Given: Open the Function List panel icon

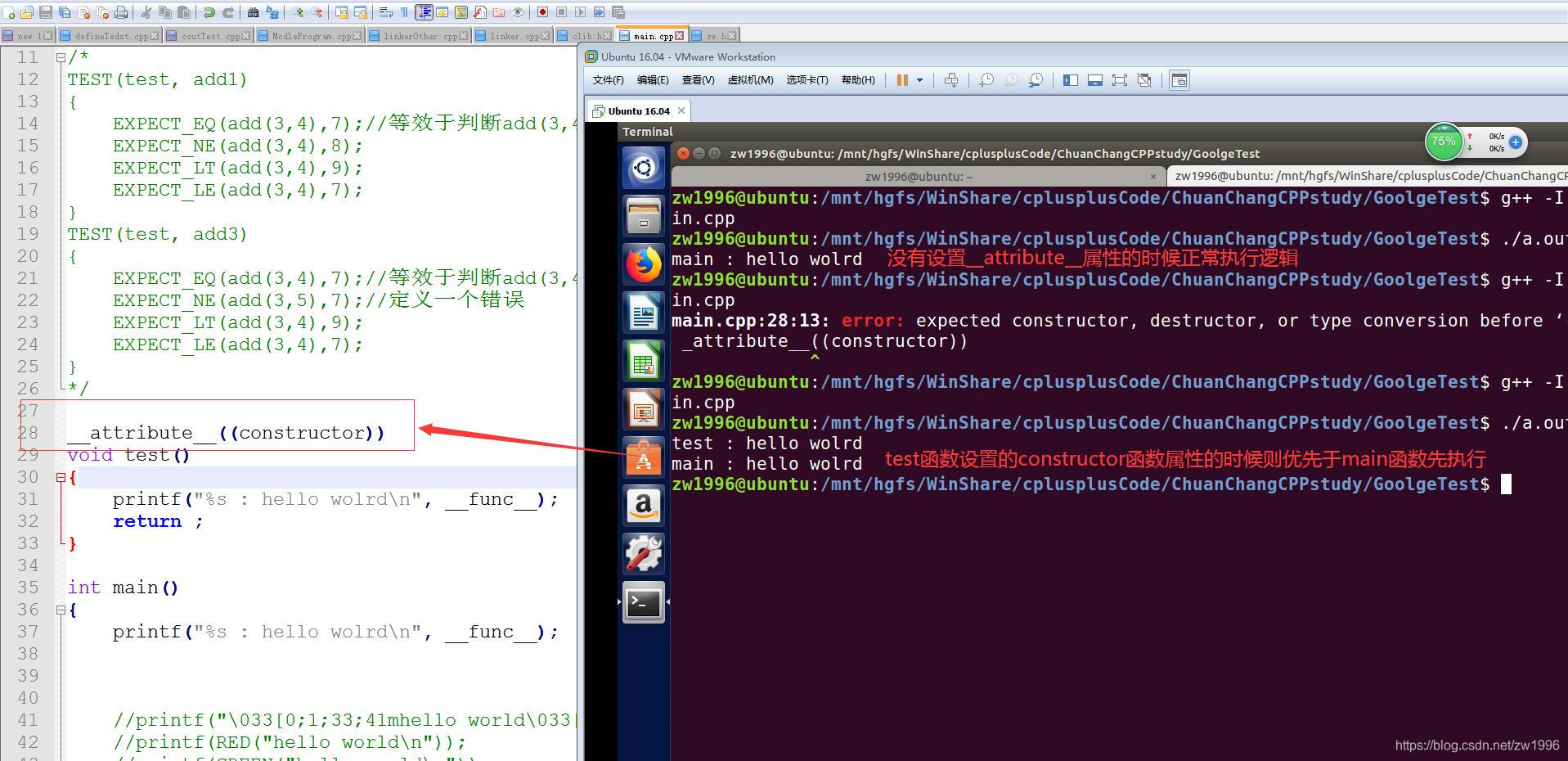Looking at the screenshot, I should coord(480,12).
